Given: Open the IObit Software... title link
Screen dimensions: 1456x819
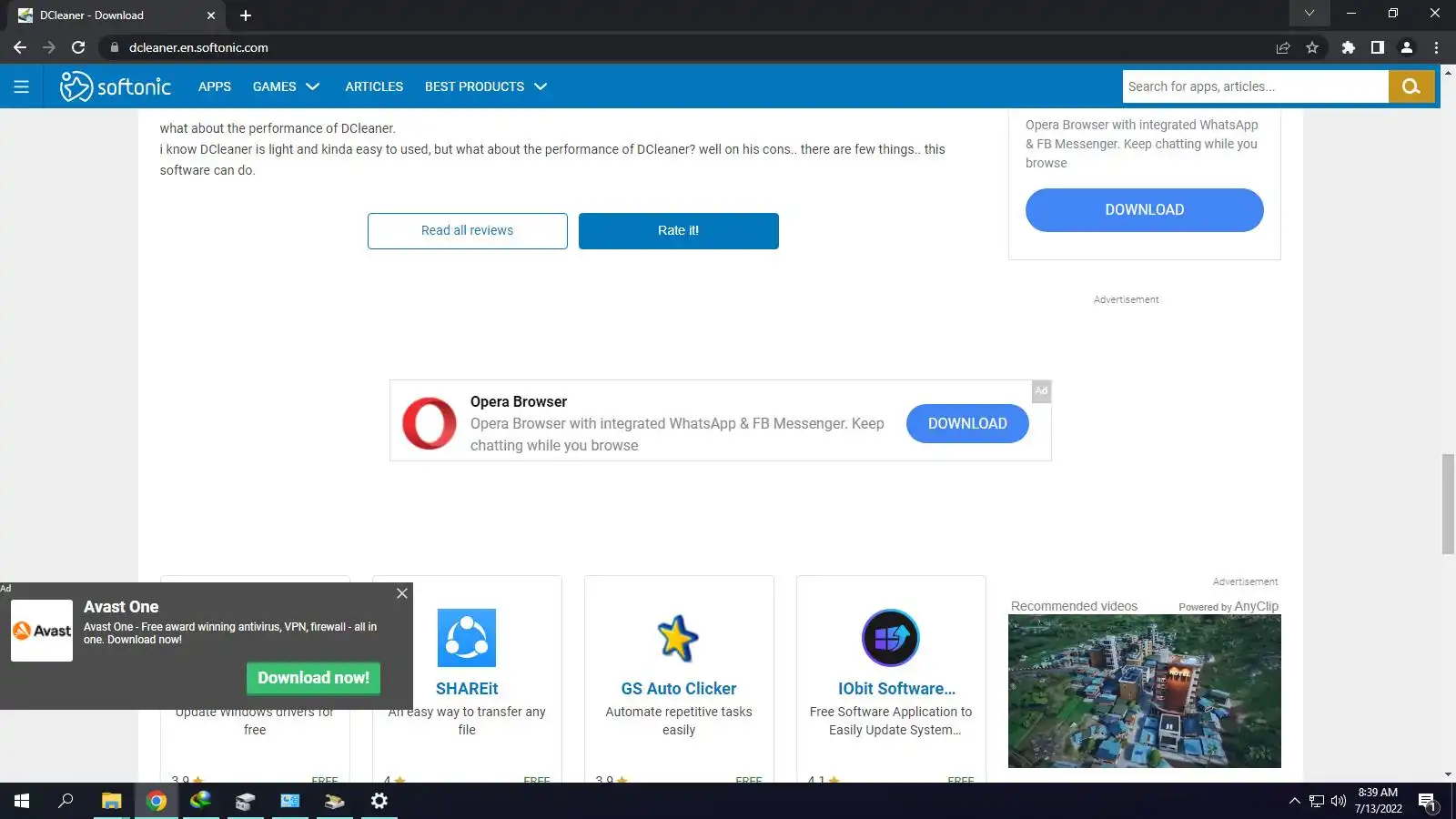Looking at the screenshot, I should 897,689.
